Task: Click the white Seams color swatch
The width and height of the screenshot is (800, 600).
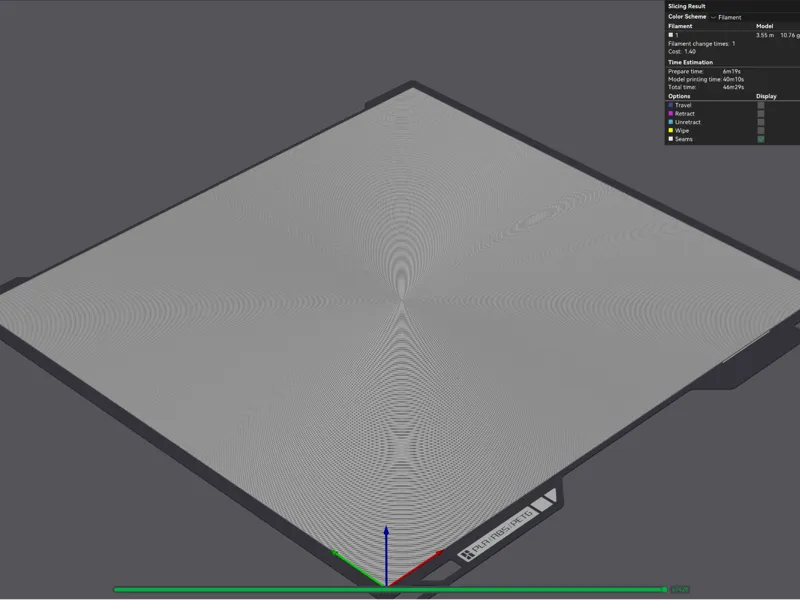Action: tap(671, 139)
